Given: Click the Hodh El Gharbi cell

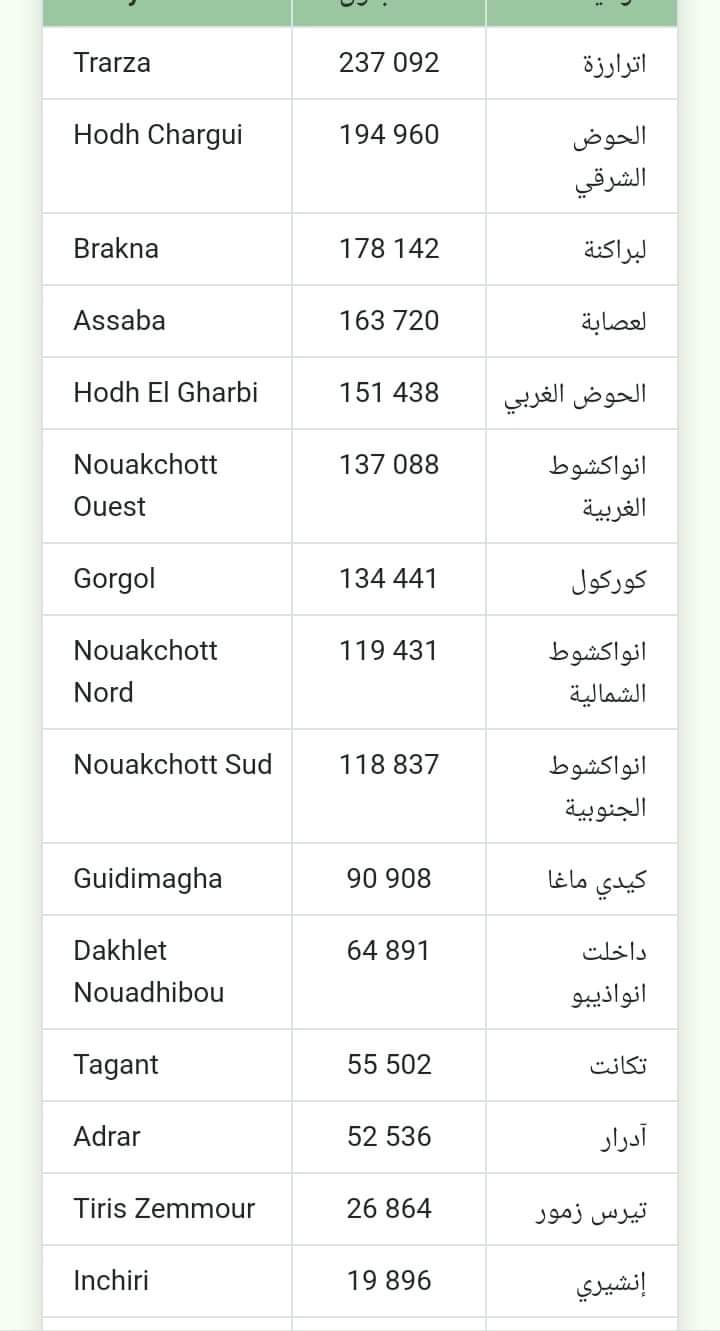Looking at the screenshot, I should [x=165, y=393].
